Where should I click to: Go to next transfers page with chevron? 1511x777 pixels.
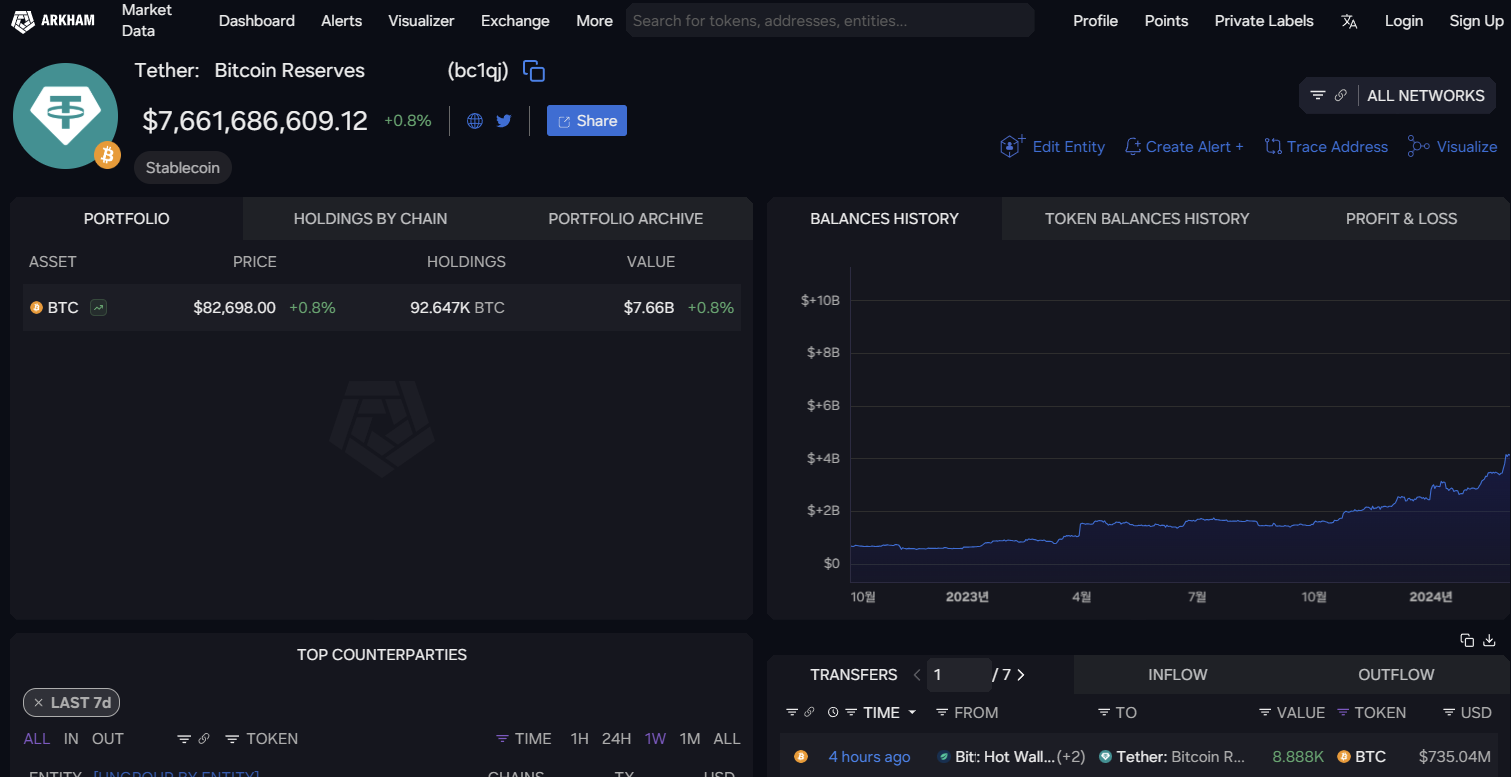[1021, 675]
